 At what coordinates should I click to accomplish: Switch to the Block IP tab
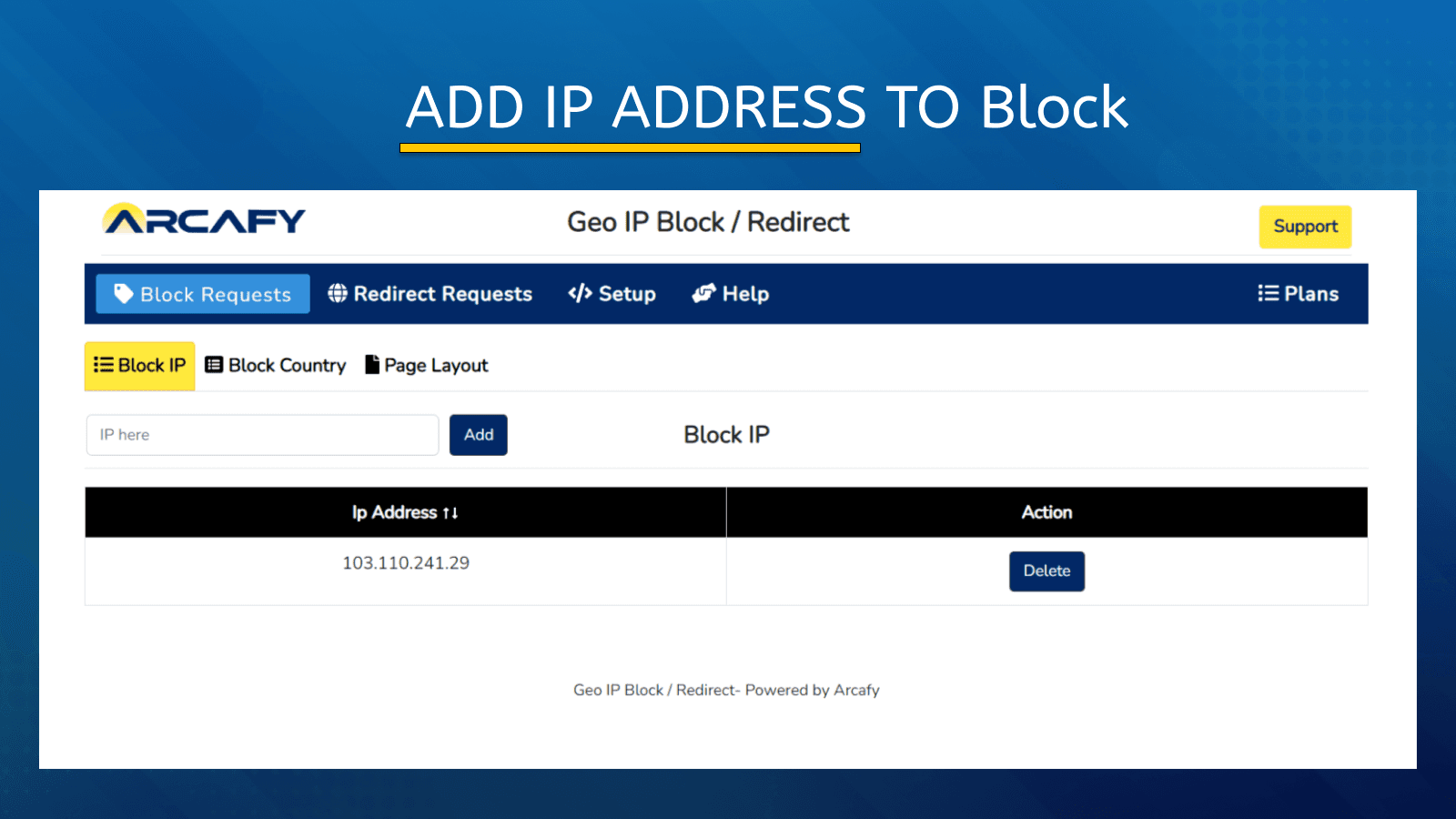click(x=140, y=366)
